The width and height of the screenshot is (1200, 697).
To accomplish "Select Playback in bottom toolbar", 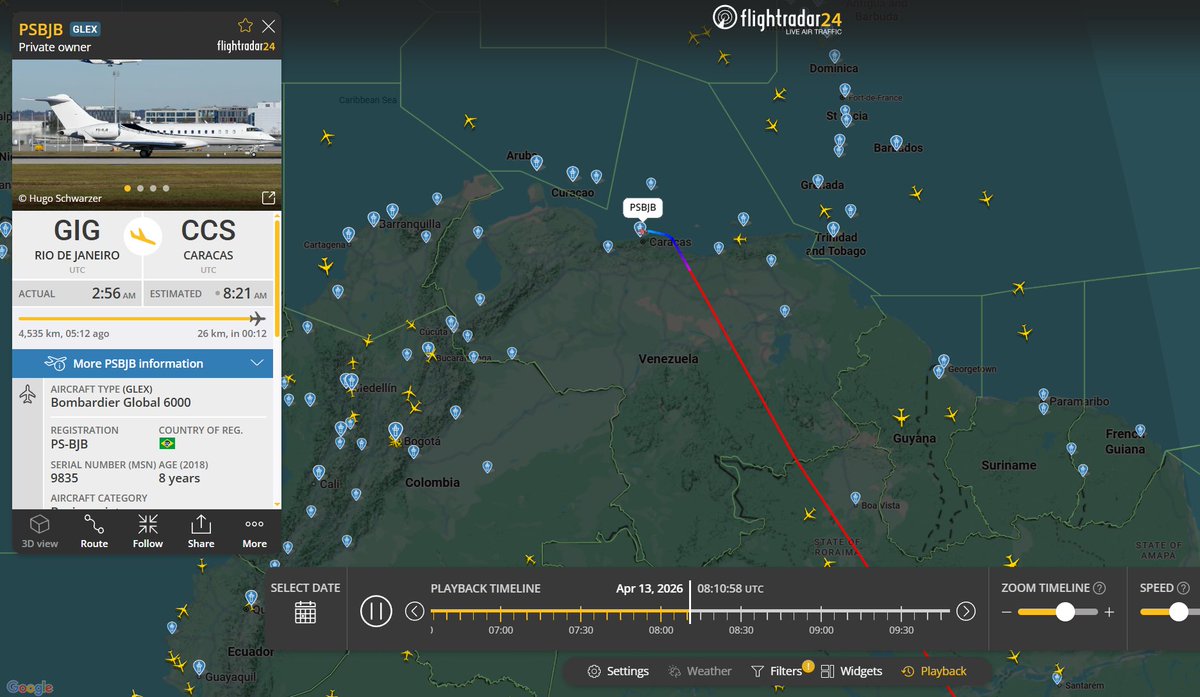I will (x=934, y=671).
